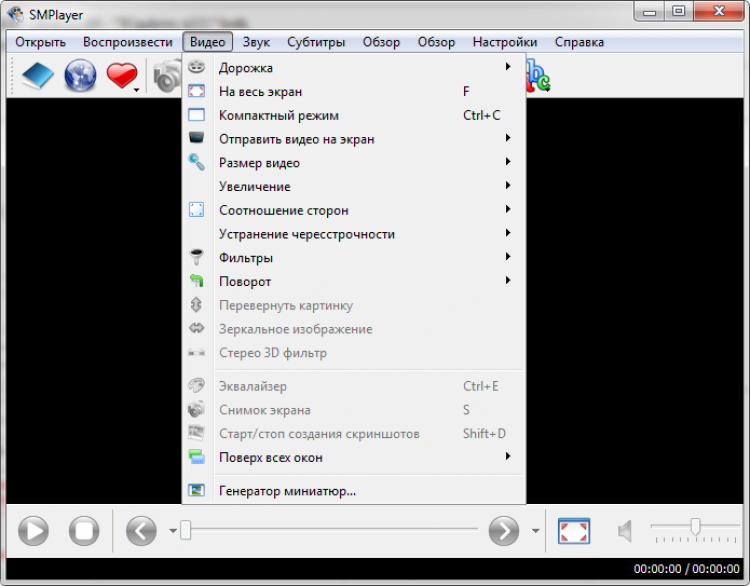750x586 pixels.
Task: Toggle mute with the speaker icon
Action: tap(625, 531)
